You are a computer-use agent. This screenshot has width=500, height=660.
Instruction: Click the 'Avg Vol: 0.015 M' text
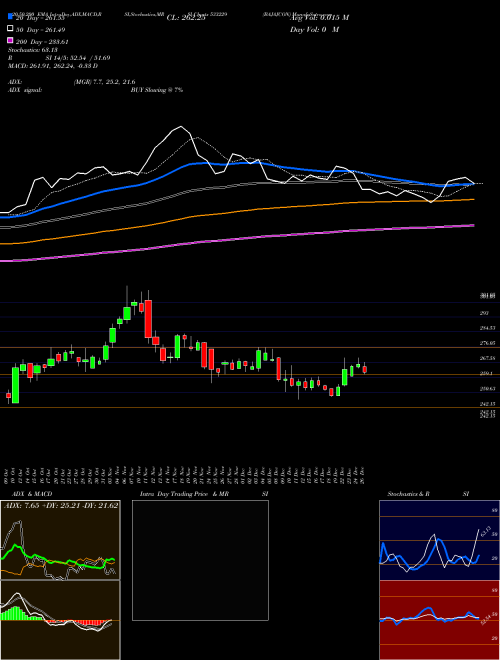point(319,18)
